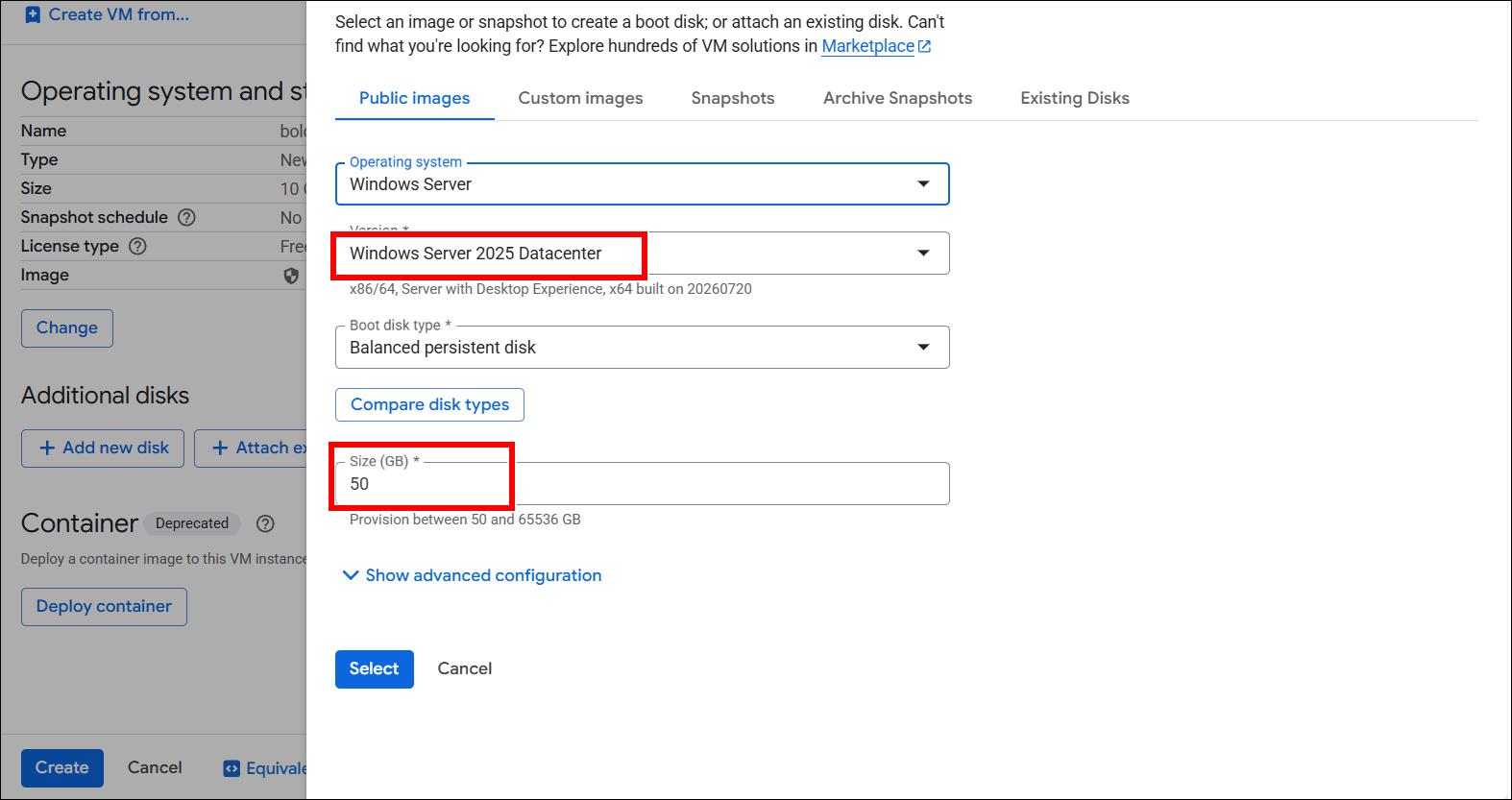Click the Change button
Image resolution: width=1512 pixels, height=800 pixels.
[67, 328]
